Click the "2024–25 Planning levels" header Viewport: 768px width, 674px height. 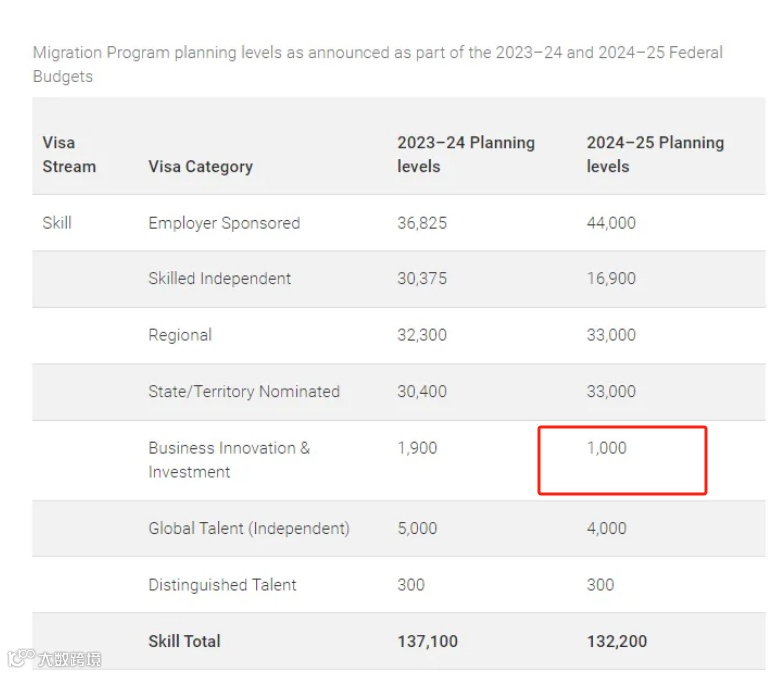pyautogui.click(x=654, y=154)
